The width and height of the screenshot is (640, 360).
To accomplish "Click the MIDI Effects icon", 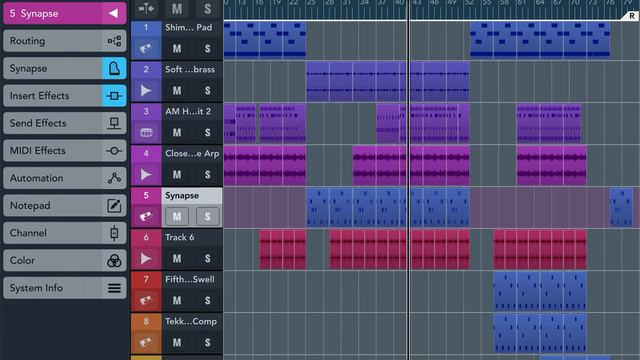I will pos(114,151).
